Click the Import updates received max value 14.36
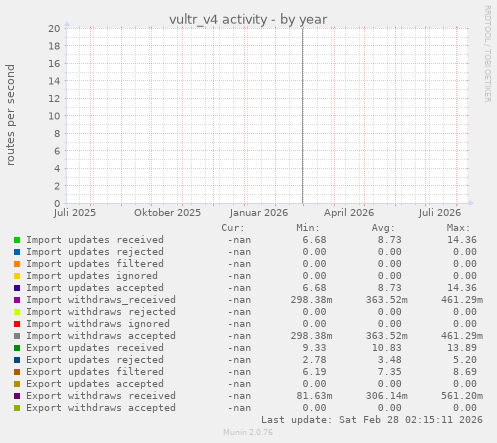This screenshot has width=497, height=443. click(x=462, y=240)
